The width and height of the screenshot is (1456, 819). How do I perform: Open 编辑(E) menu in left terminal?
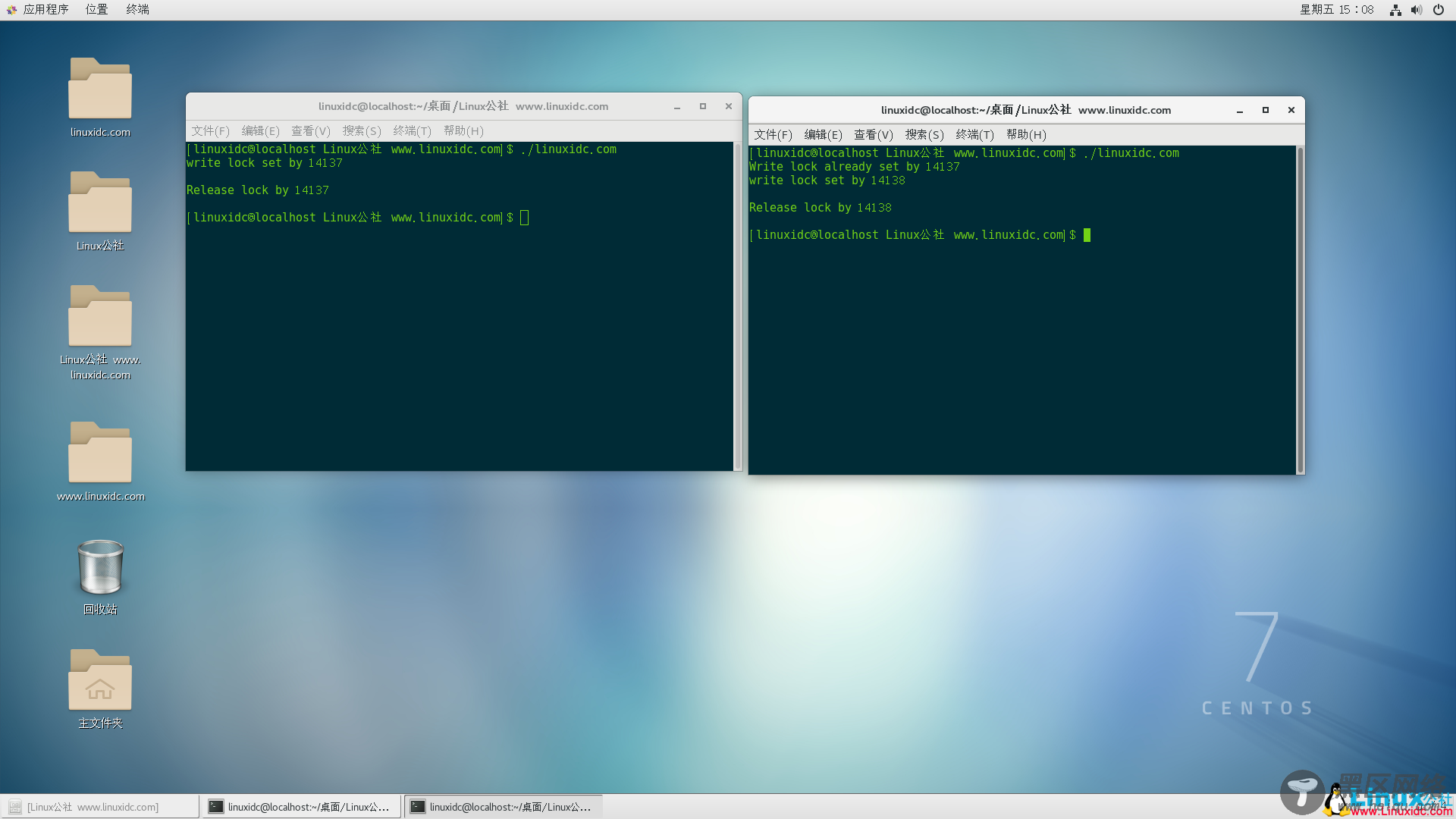tap(260, 131)
